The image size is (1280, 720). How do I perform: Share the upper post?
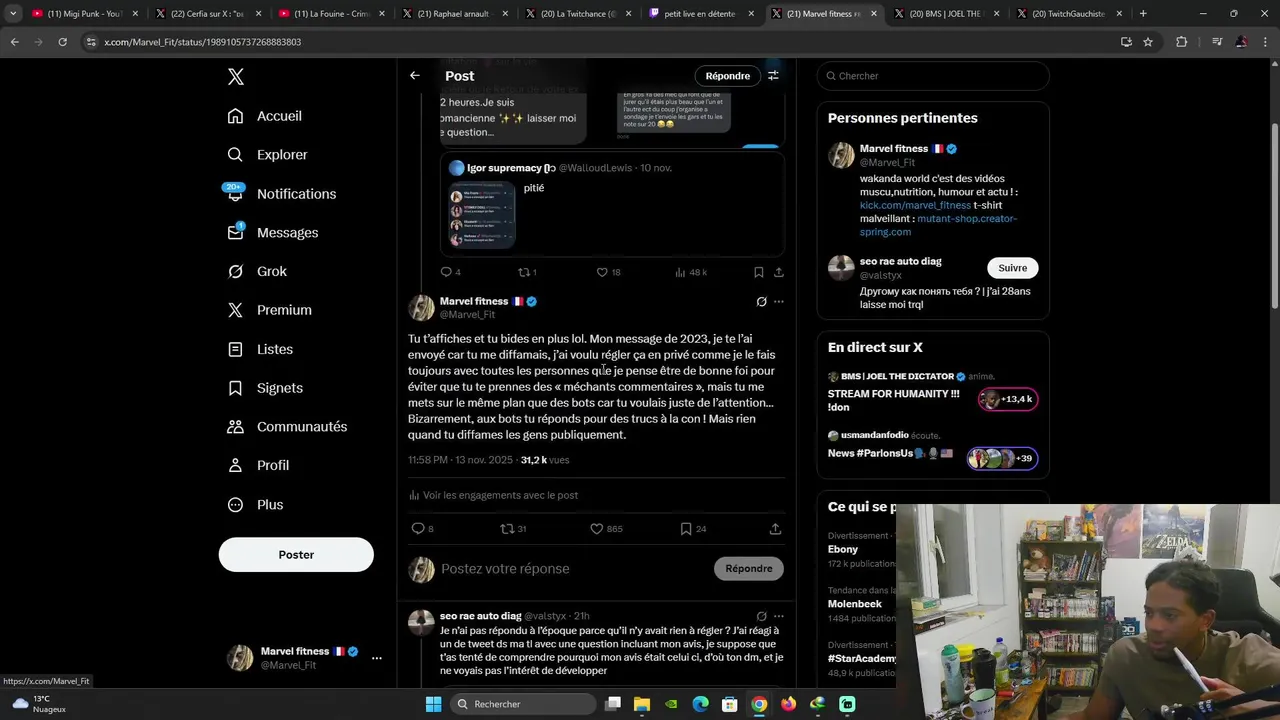[778, 272]
